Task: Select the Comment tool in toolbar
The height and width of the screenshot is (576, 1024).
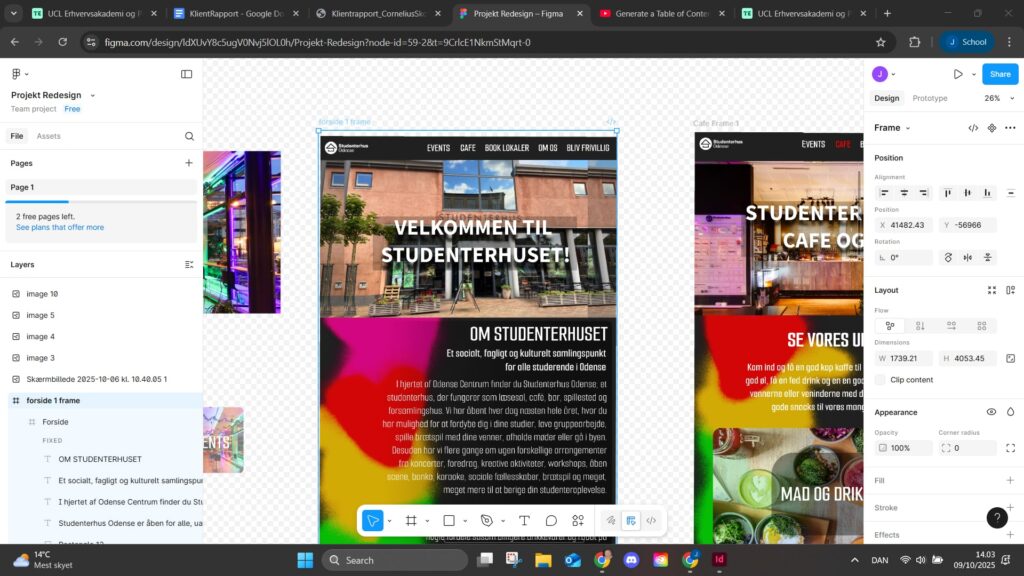Action: [551, 520]
